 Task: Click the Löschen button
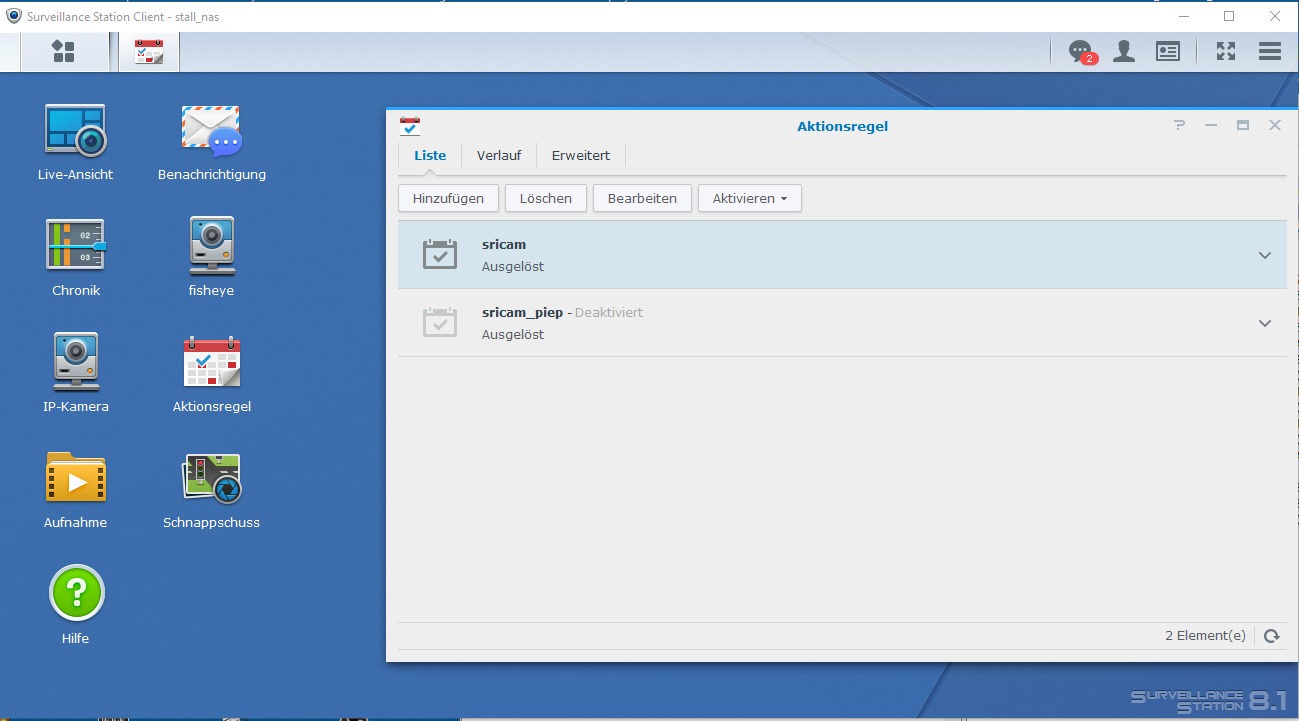point(546,198)
